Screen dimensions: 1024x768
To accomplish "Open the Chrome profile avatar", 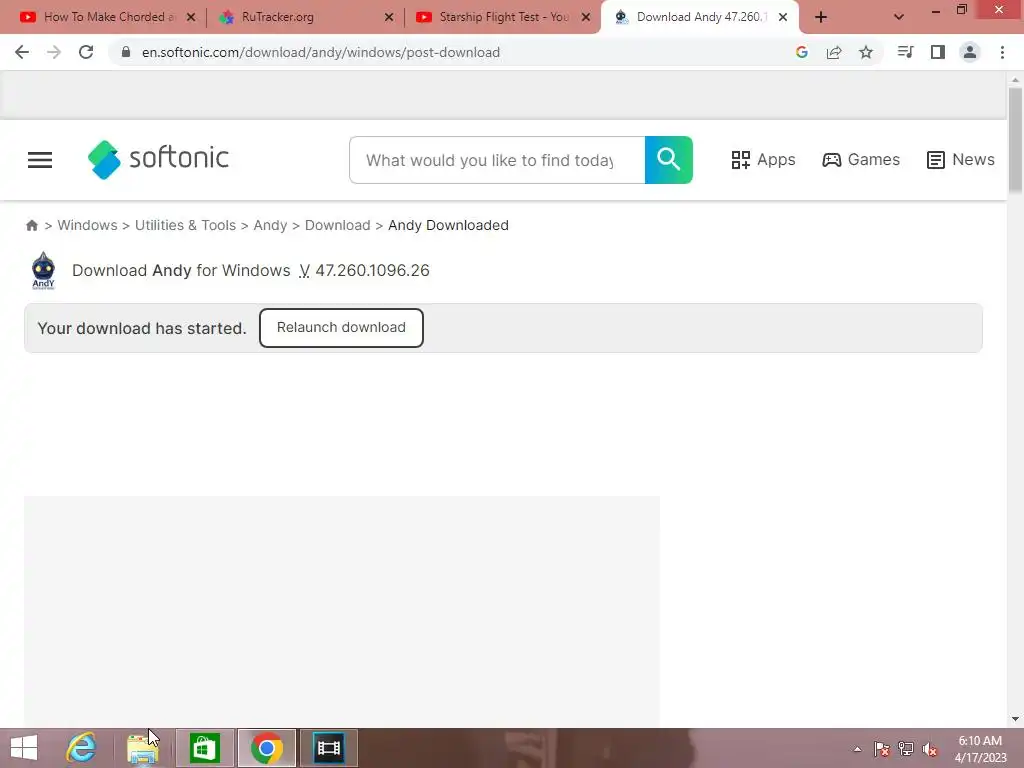I will point(970,52).
